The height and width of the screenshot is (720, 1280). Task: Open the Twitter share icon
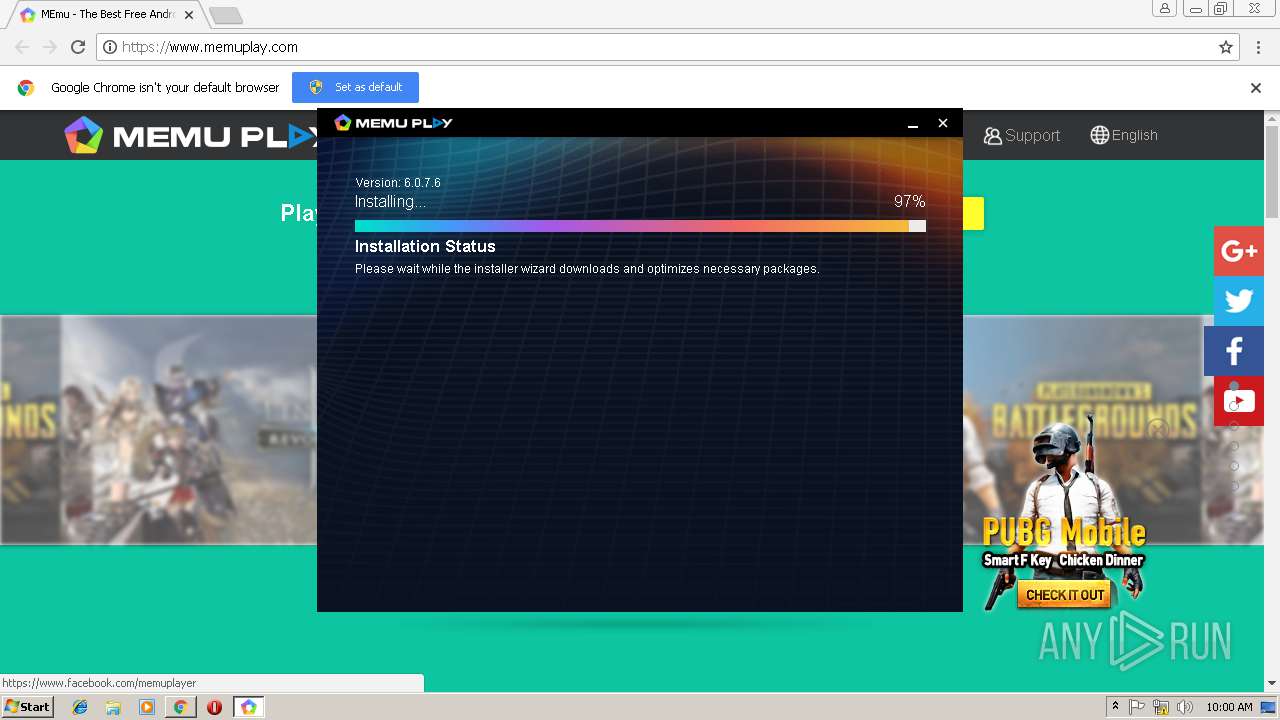tap(1239, 301)
